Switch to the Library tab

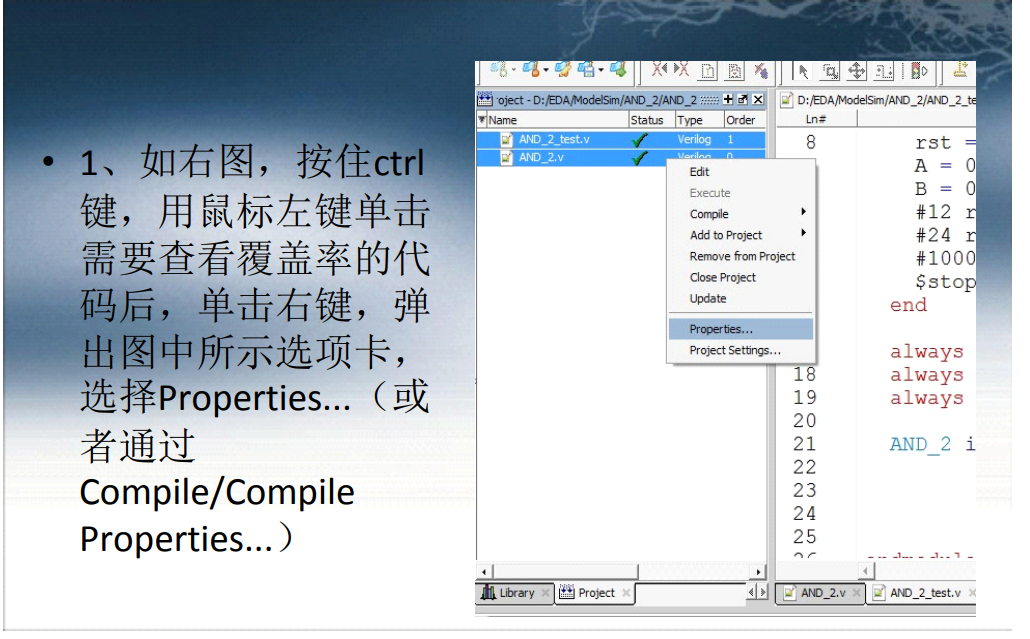pyautogui.click(x=516, y=592)
